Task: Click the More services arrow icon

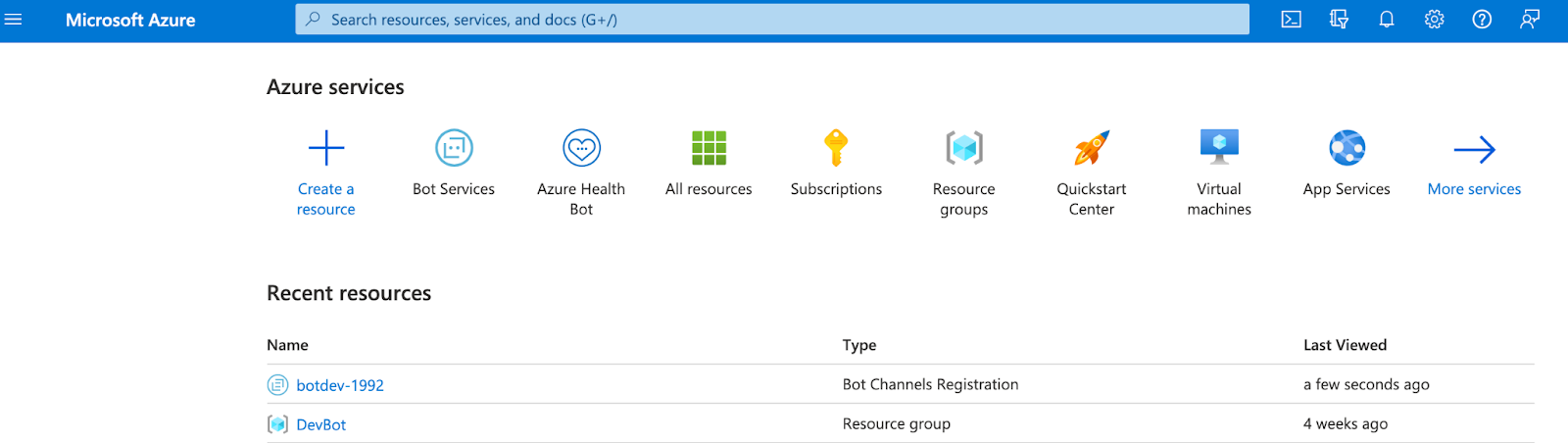Action: point(1474,149)
